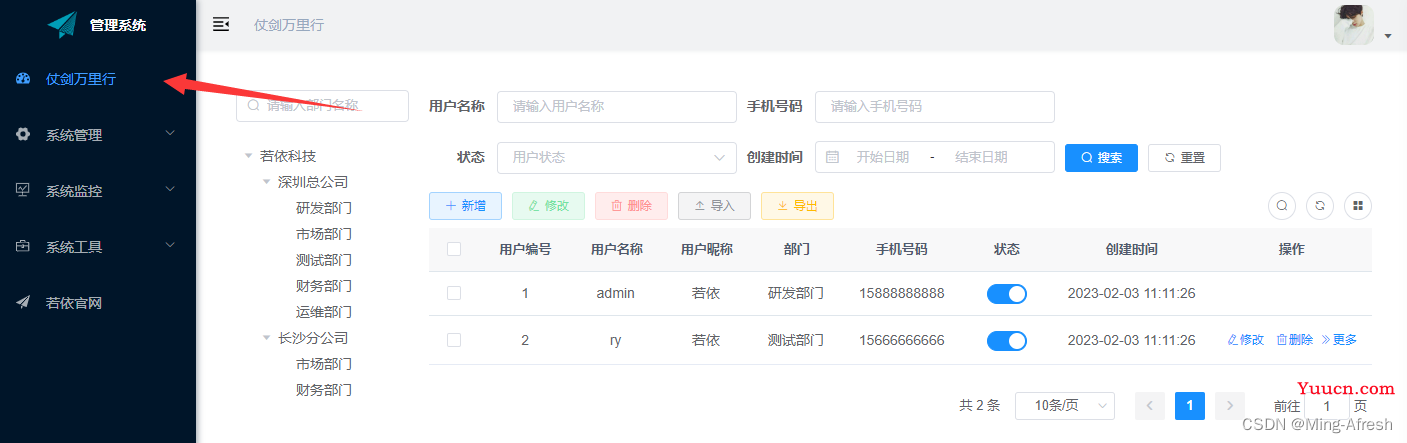Open the 10条/页 page size dropdown
The height and width of the screenshot is (443, 1407).
(x=1064, y=406)
